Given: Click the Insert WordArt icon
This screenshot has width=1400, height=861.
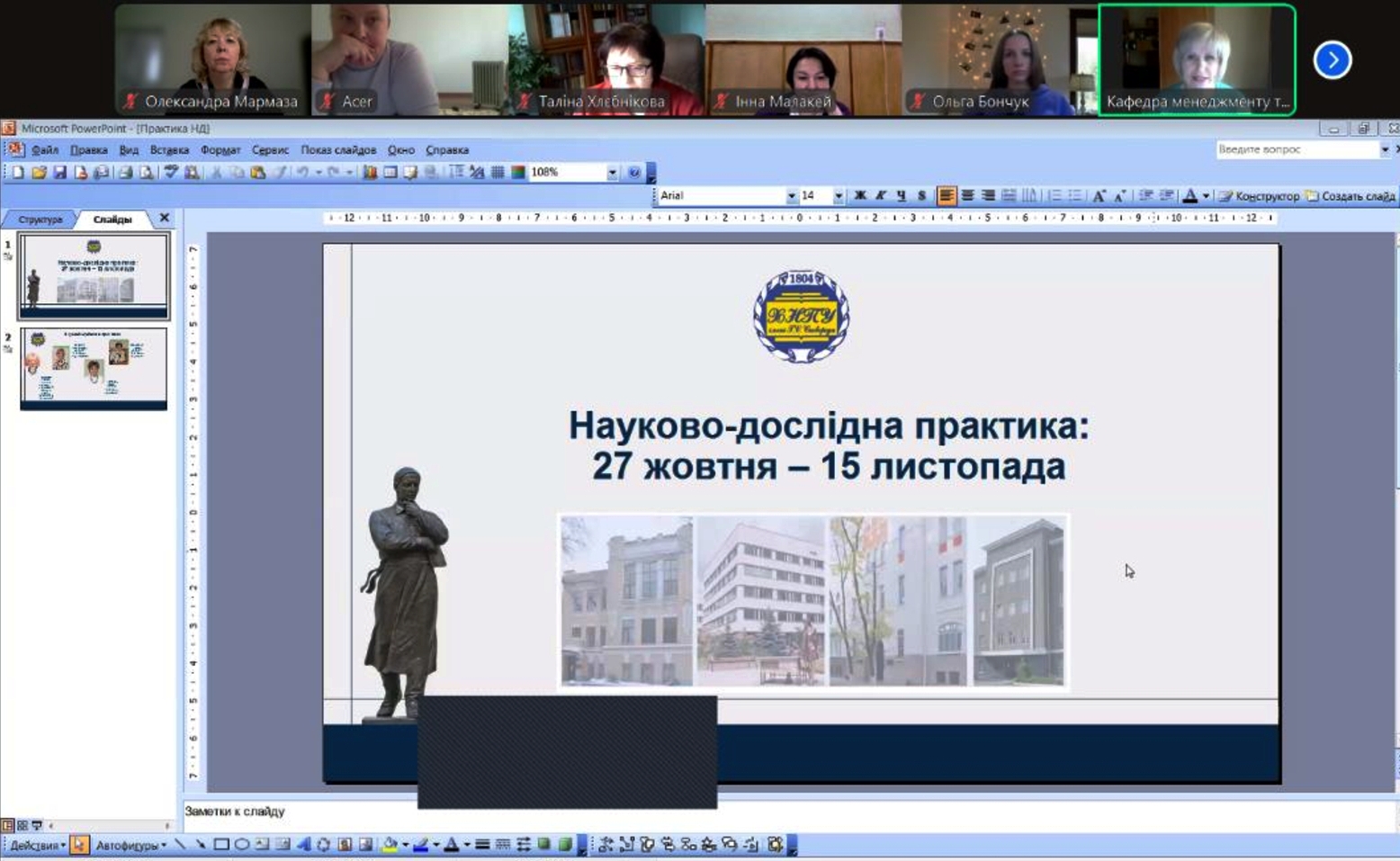Looking at the screenshot, I should tap(303, 845).
